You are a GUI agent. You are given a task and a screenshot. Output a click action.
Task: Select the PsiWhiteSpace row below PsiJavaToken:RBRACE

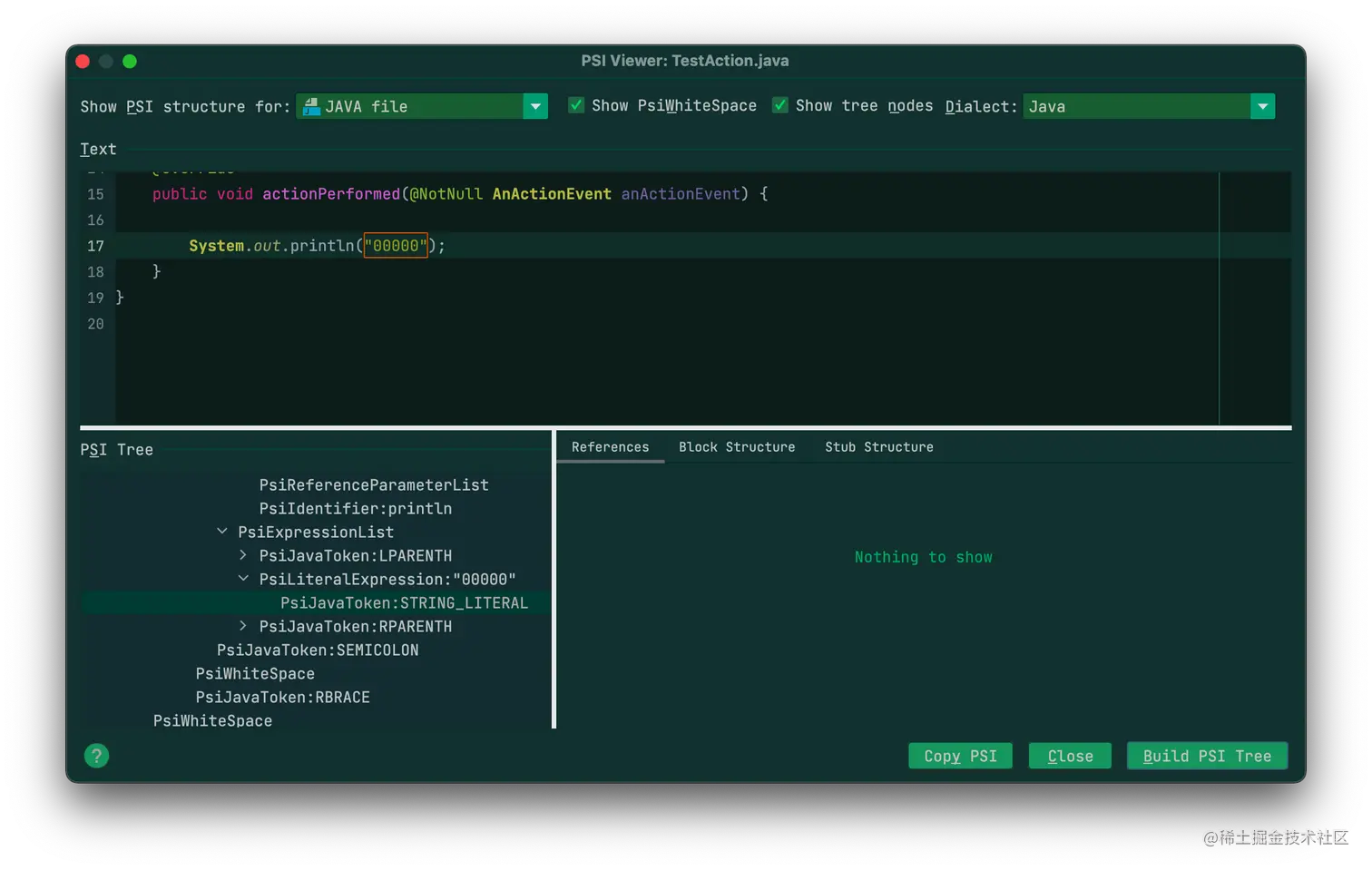pos(212,720)
